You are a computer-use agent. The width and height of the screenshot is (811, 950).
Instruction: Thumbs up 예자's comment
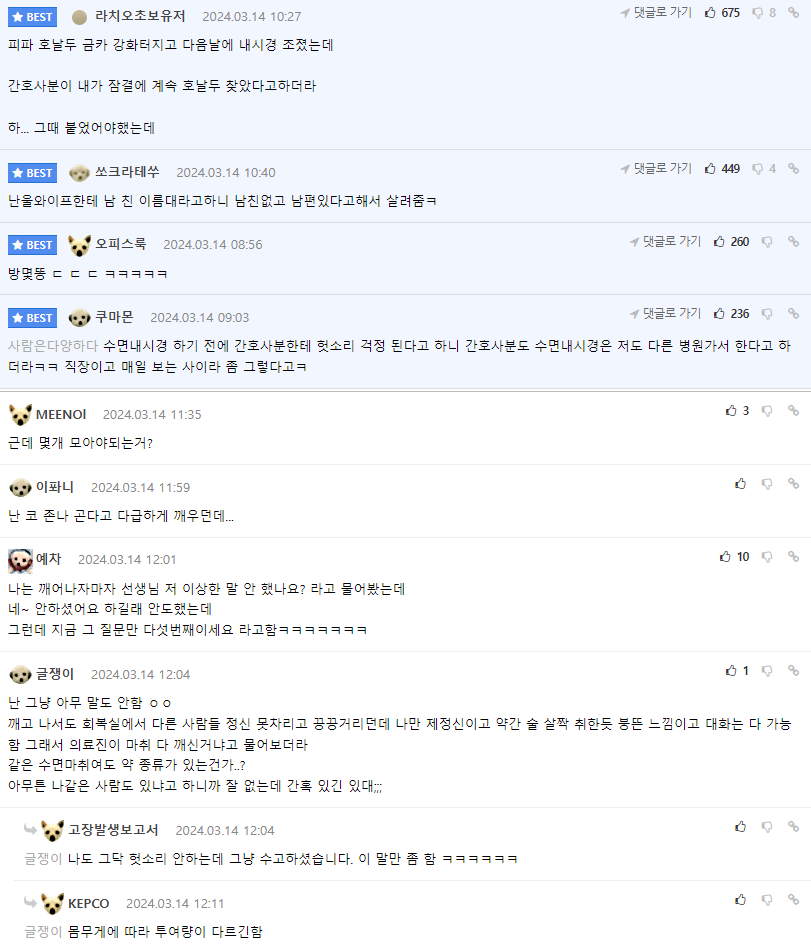click(x=725, y=557)
